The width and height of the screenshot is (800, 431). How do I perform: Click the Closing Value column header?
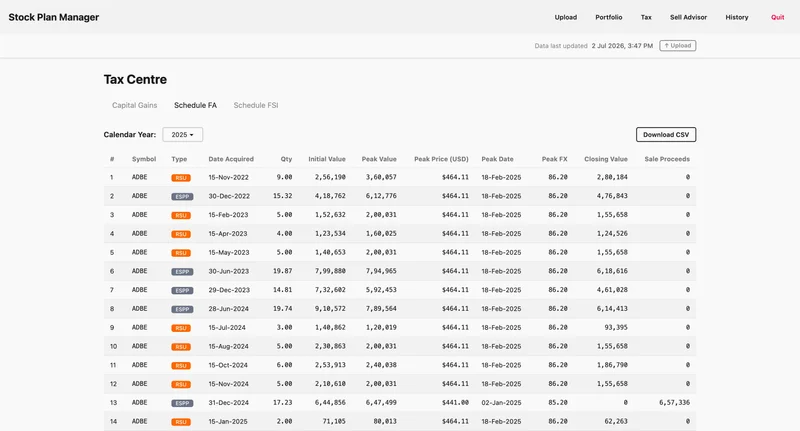pyautogui.click(x=606, y=159)
